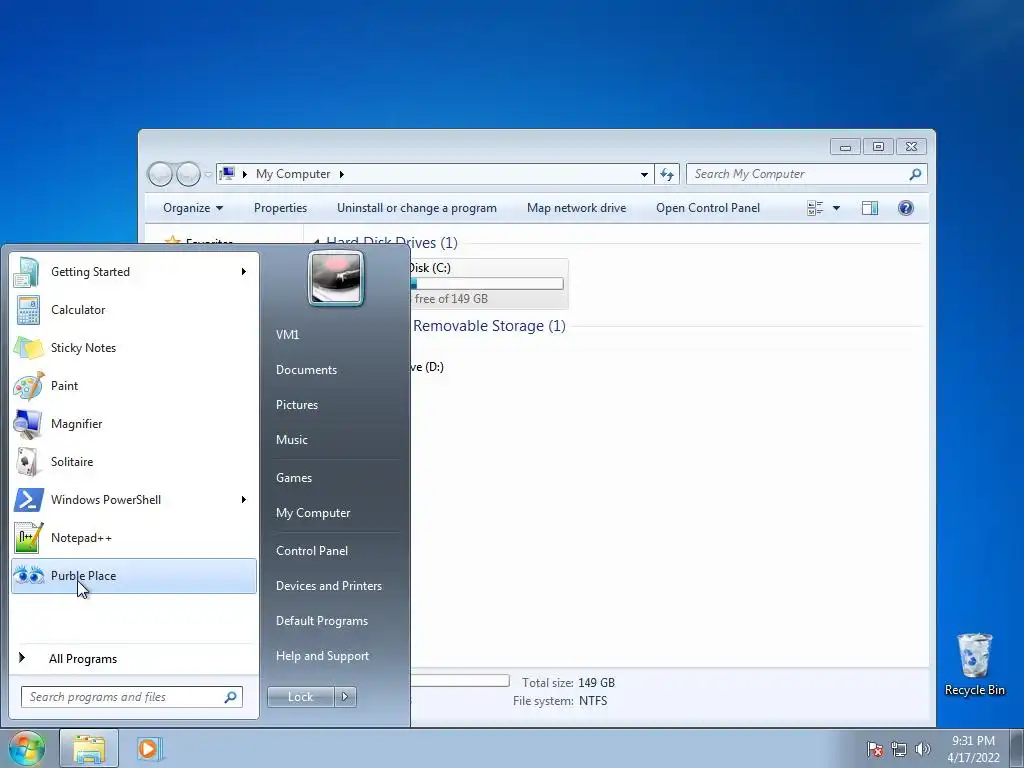Open VM1 user folder
1024x768 pixels.
[x=287, y=334]
